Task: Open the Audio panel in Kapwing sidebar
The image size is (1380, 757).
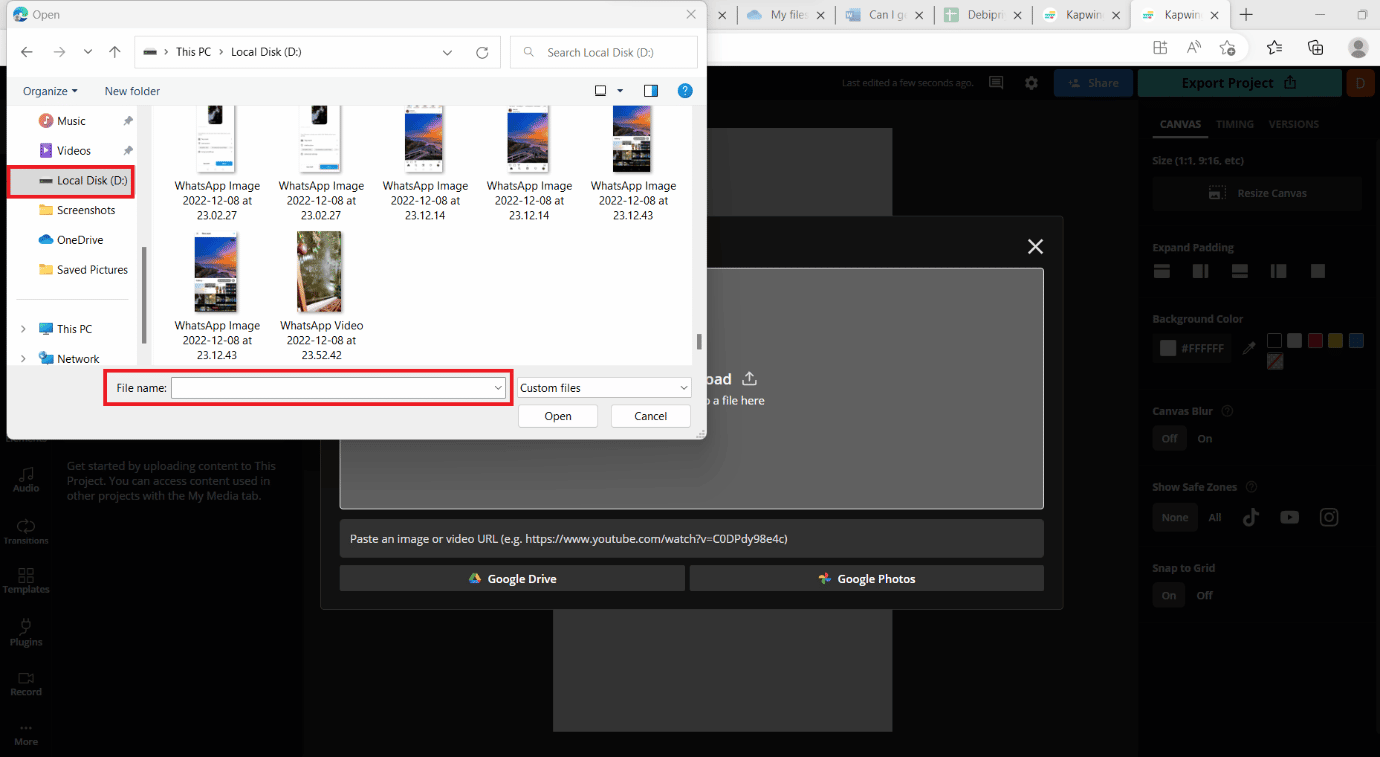Action: pos(26,479)
